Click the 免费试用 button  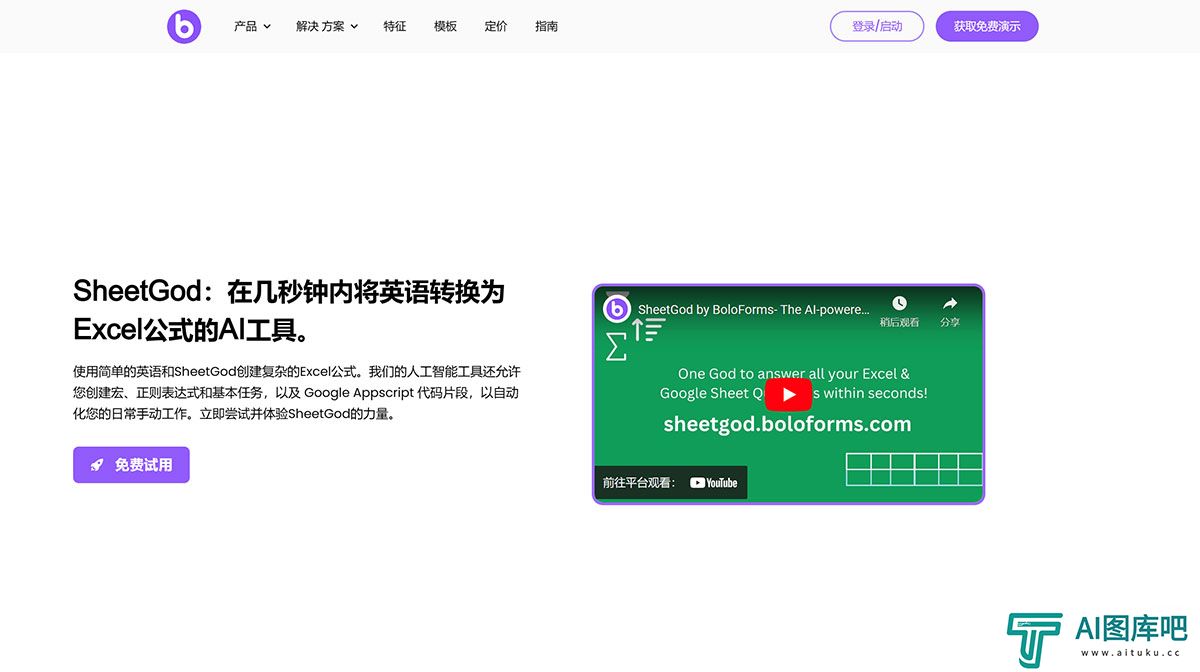tap(131, 465)
